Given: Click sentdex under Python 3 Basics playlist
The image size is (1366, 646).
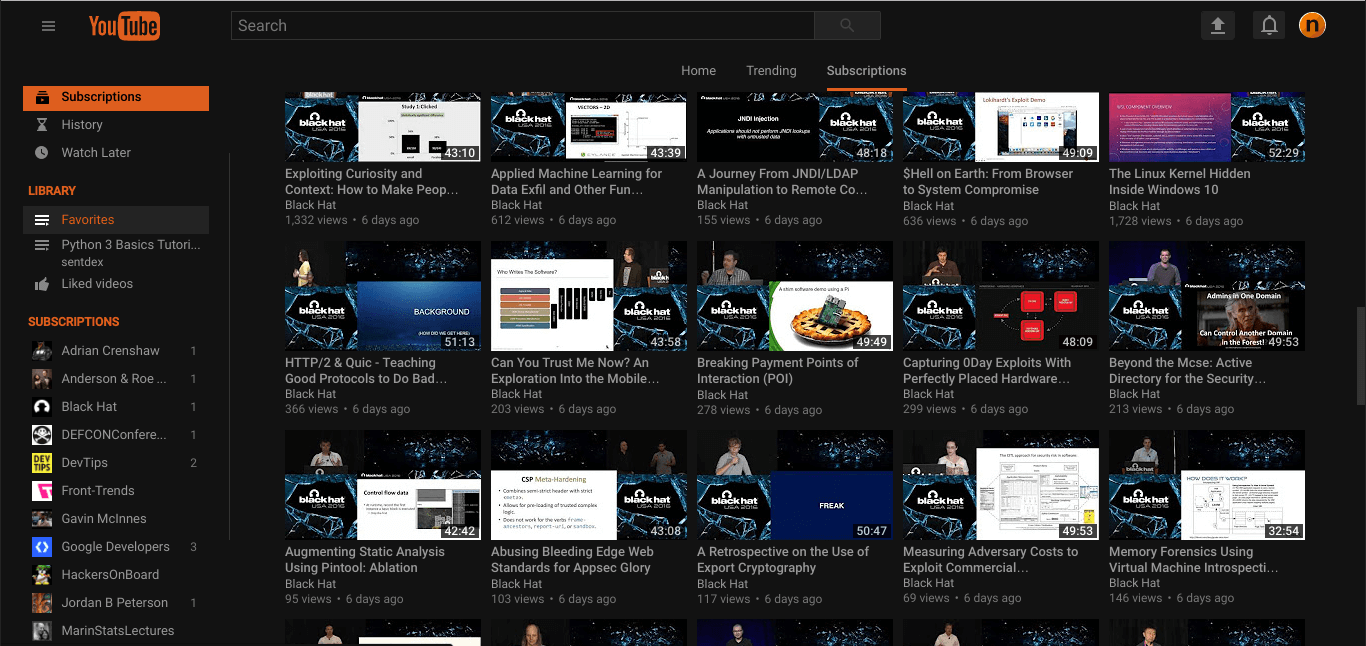Looking at the screenshot, I should pyautogui.click(x=82, y=261).
